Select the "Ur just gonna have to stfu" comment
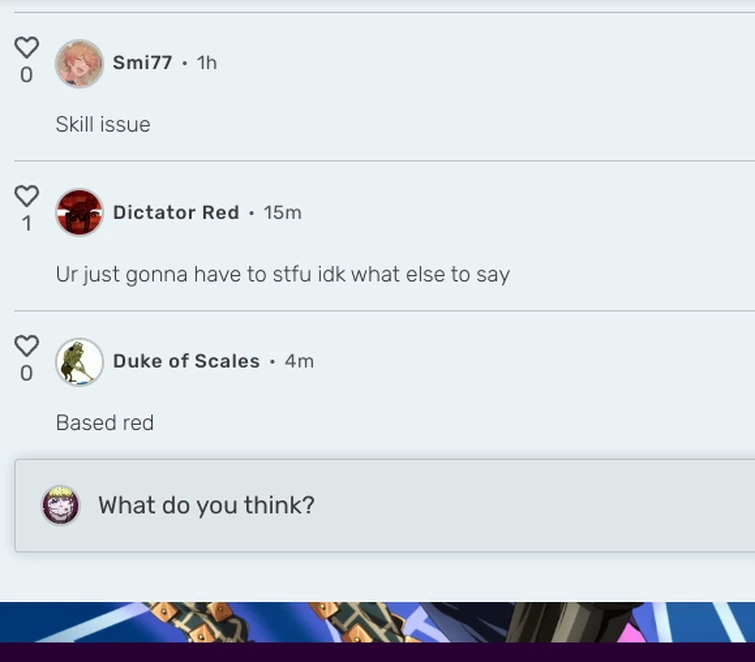This screenshot has width=755, height=662. pyautogui.click(x=283, y=274)
